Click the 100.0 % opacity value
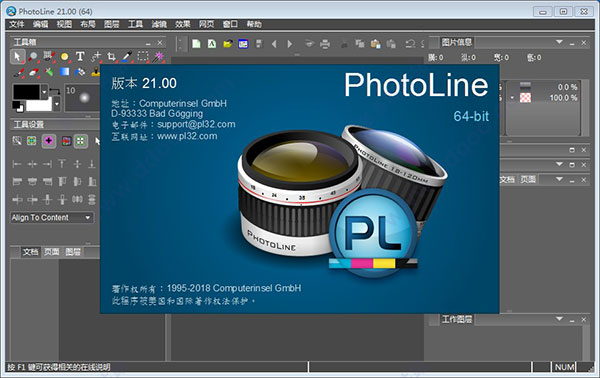Viewport: 600px width, 378px height. (x=563, y=98)
